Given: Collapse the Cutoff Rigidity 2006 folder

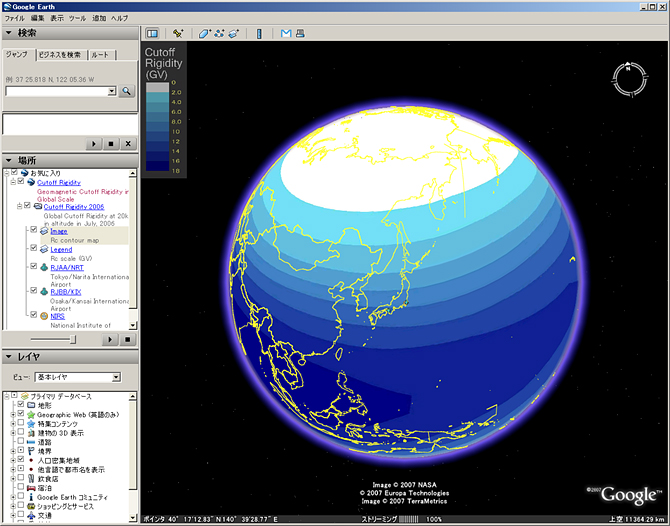Looking at the screenshot, I should pyautogui.click(x=19, y=206).
